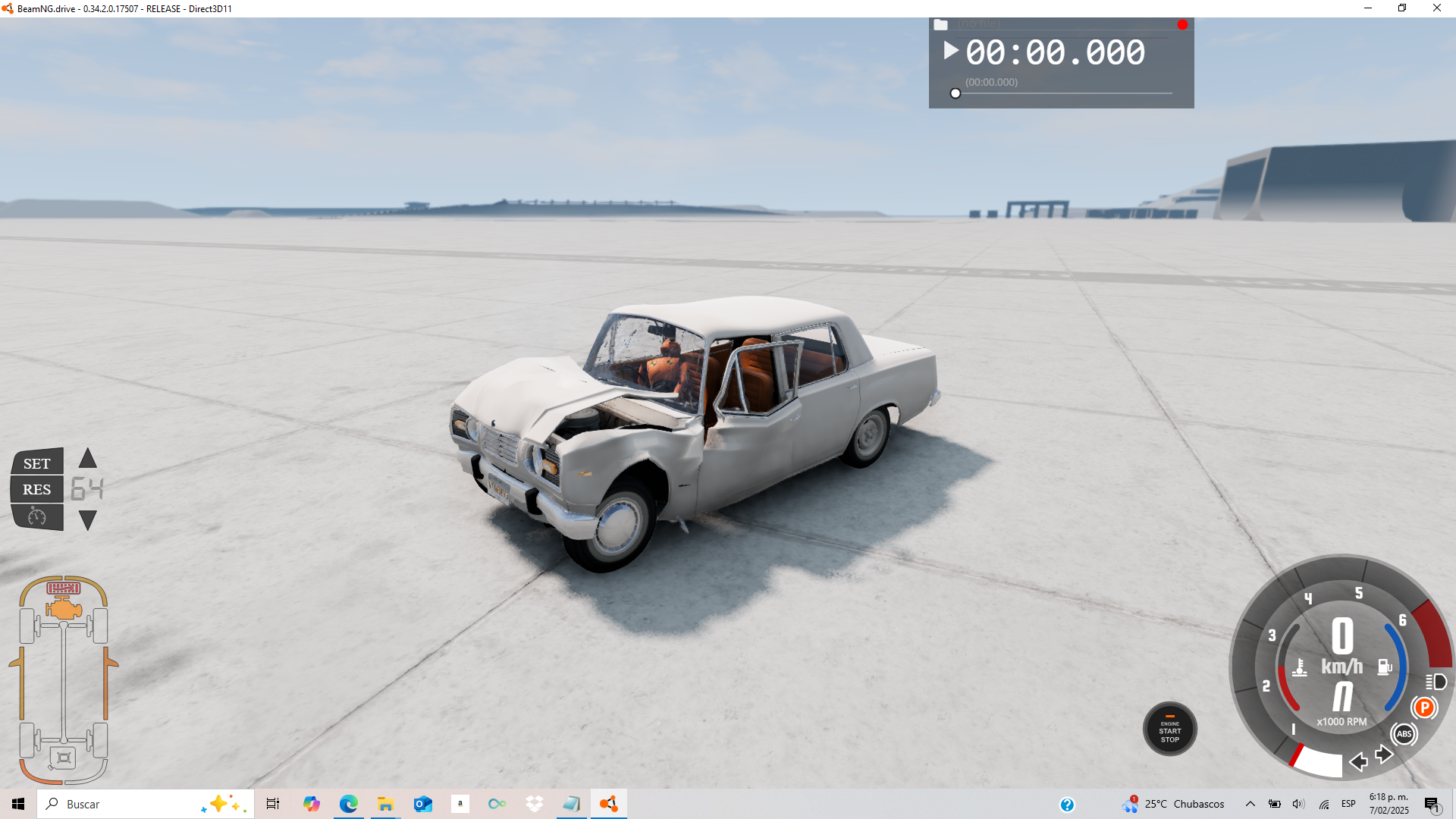Open the replay file folder icon
Viewport: 1456px width, 819px height.
click(x=940, y=24)
